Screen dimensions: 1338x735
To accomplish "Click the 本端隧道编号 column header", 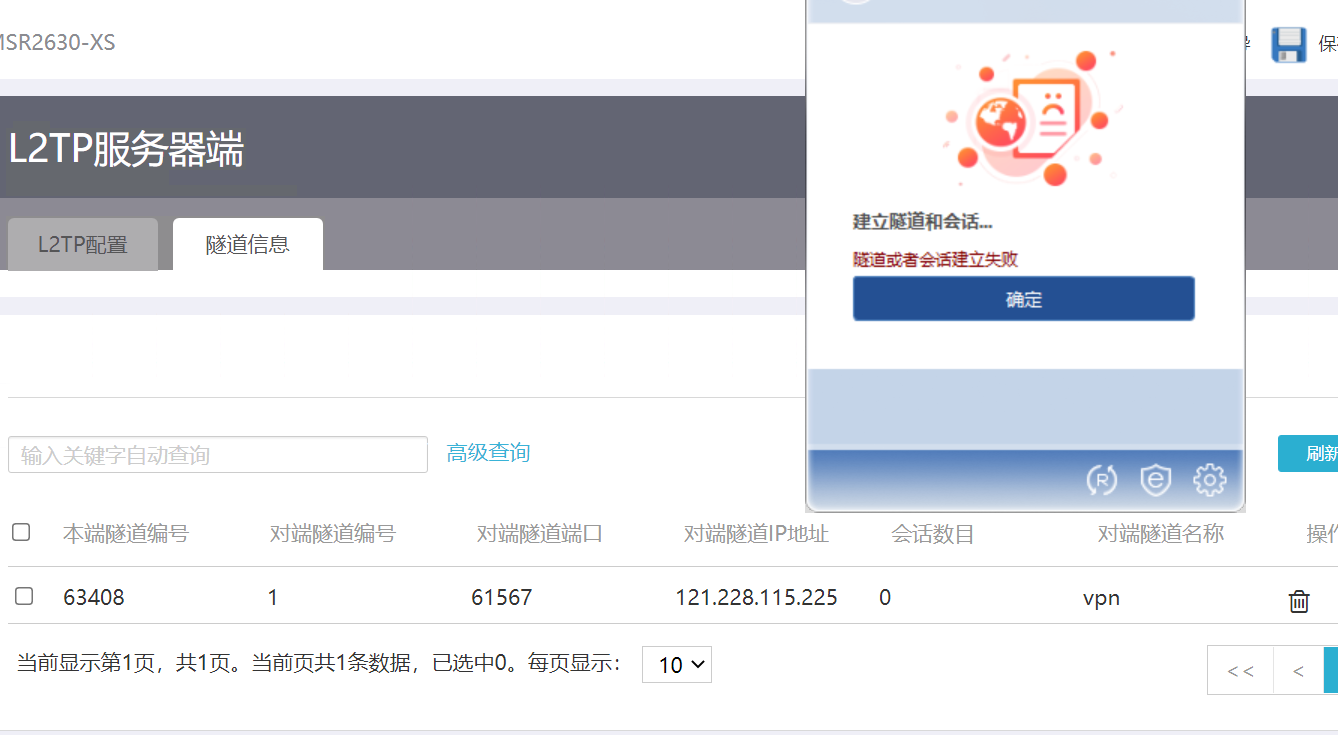I will [125, 534].
